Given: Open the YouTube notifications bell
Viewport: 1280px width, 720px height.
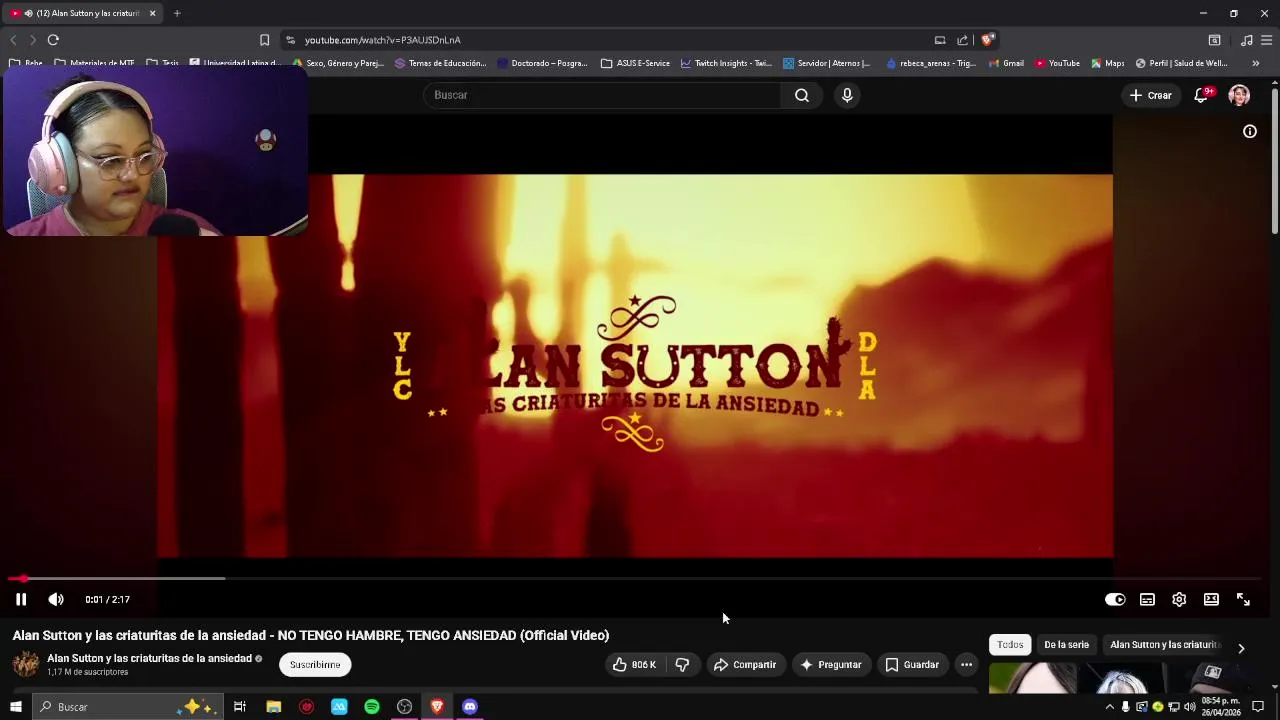Looking at the screenshot, I should pos(1202,95).
